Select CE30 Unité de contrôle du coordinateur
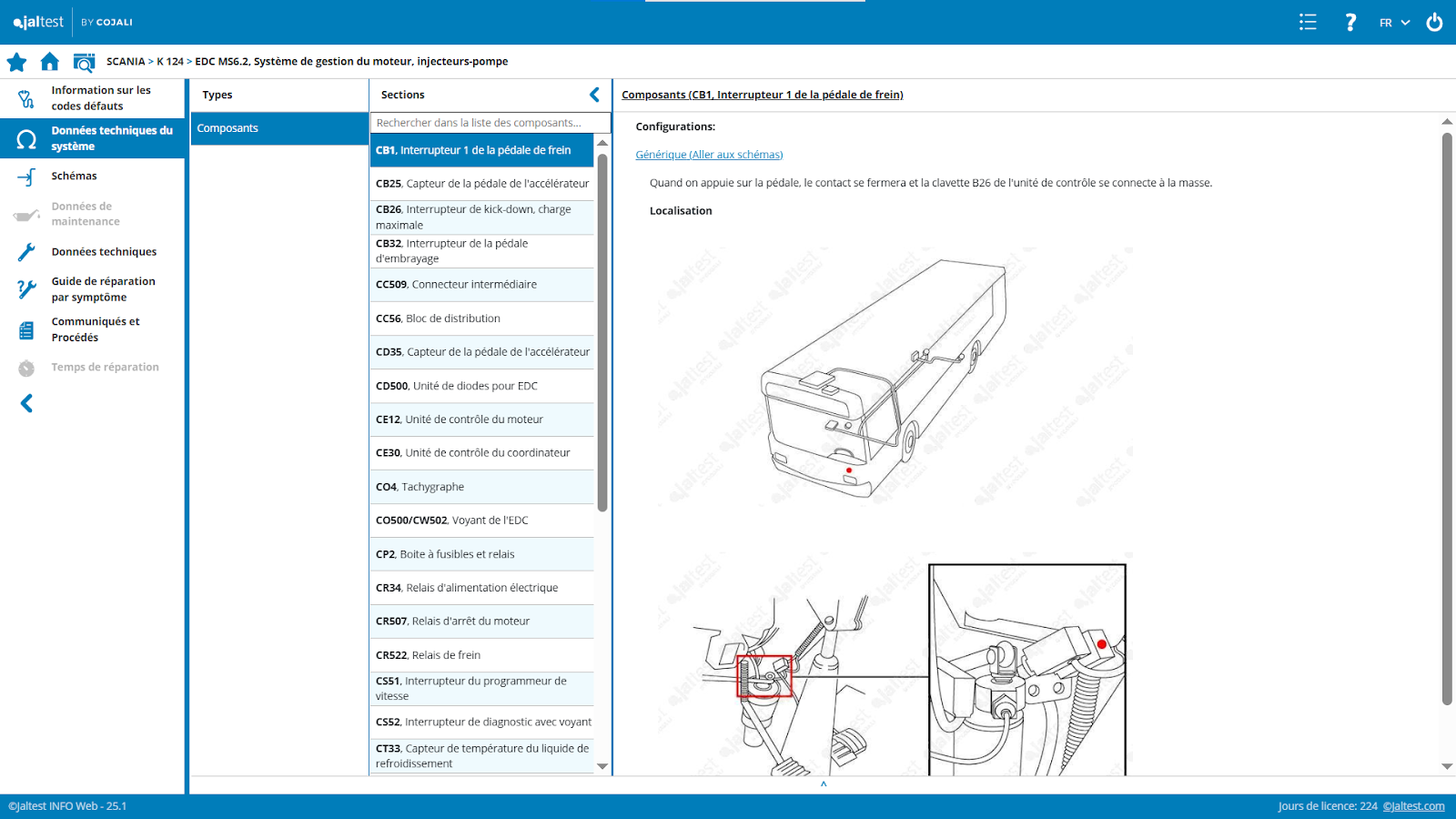This screenshot has height=819, width=1456. 482,453
